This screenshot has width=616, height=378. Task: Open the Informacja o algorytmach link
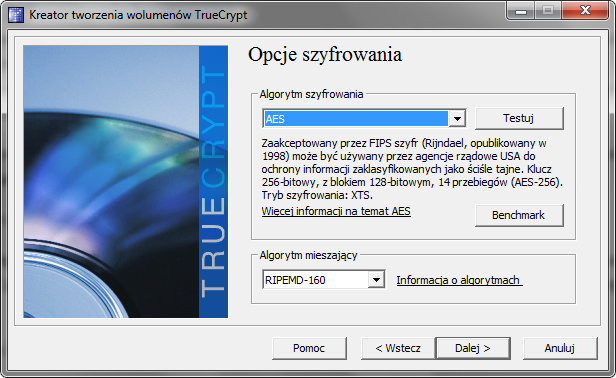pos(459,280)
